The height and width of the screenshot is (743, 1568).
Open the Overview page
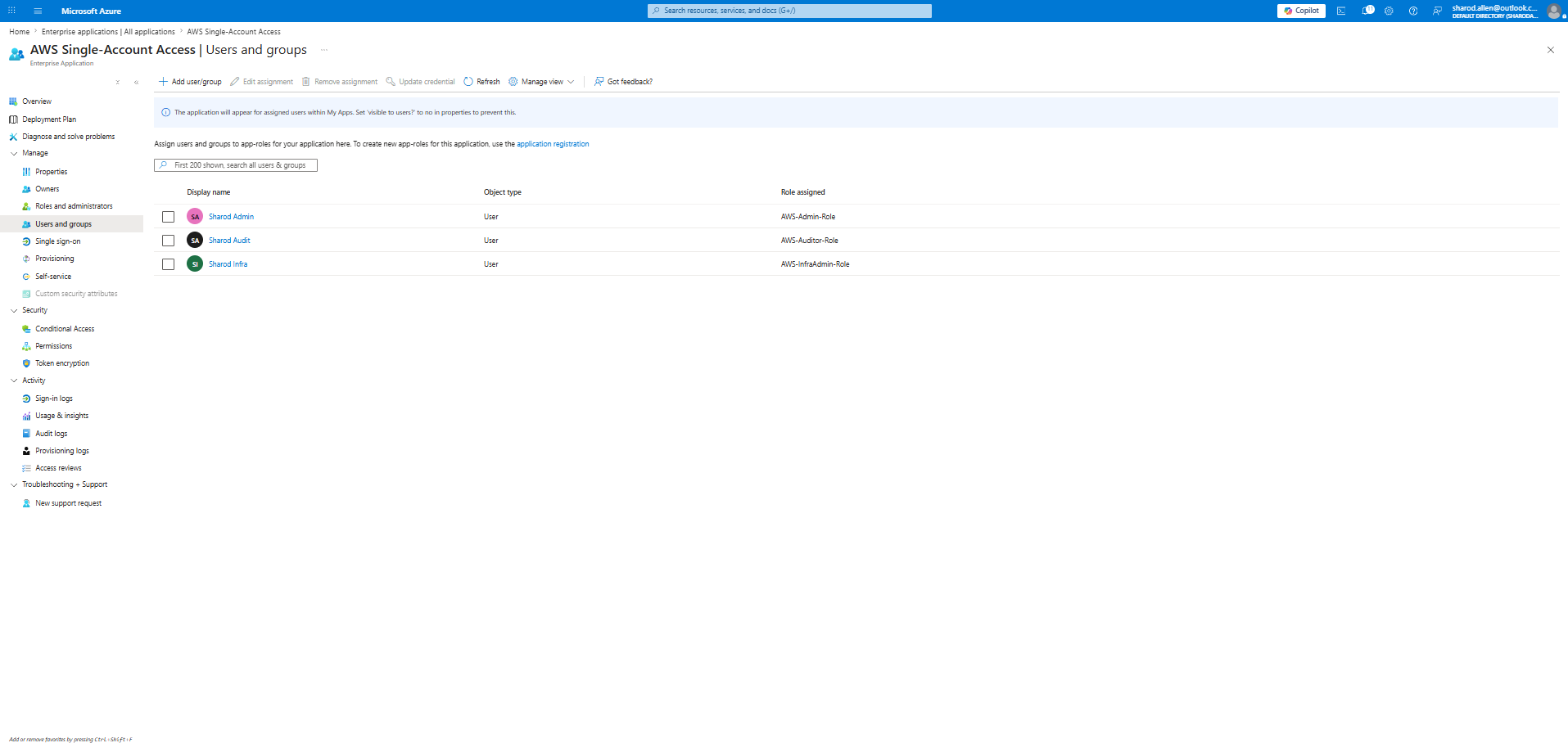tap(37, 101)
